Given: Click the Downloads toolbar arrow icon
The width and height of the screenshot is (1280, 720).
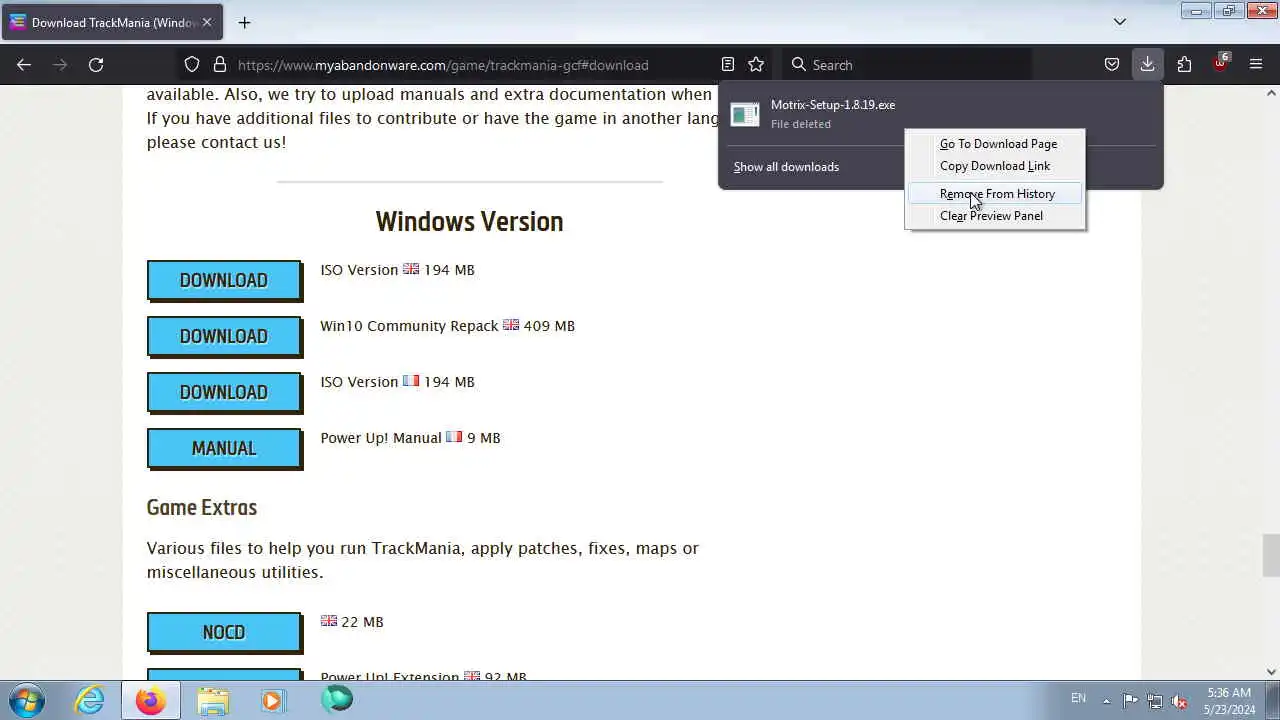Looking at the screenshot, I should coord(1147,64).
